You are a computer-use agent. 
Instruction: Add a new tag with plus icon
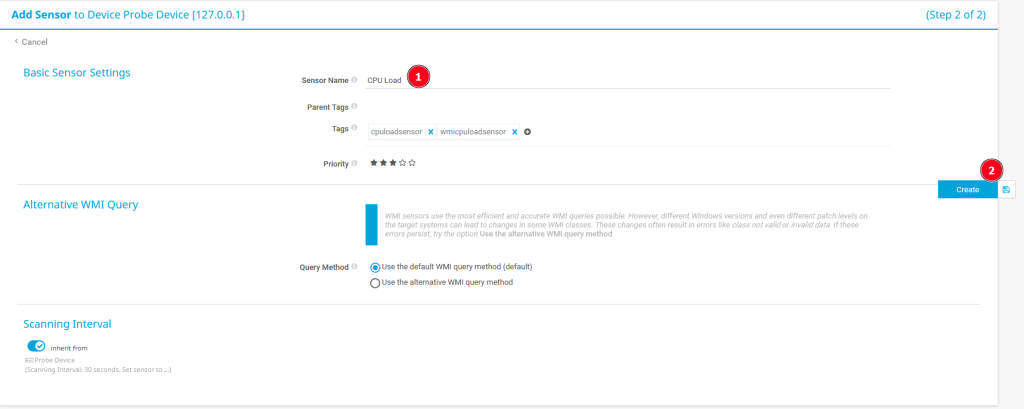(x=528, y=132)
